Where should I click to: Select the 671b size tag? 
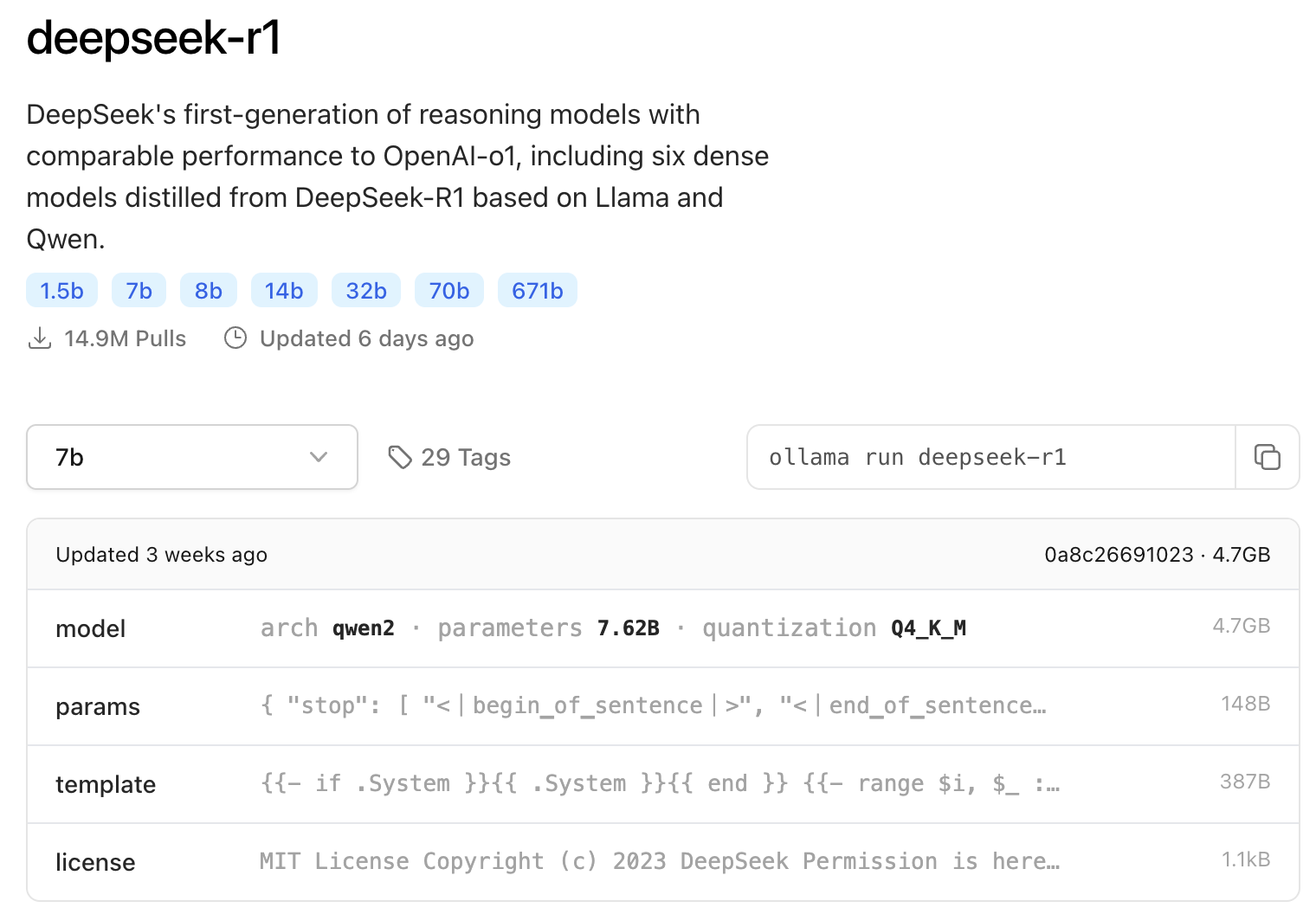tap(537, 291)
